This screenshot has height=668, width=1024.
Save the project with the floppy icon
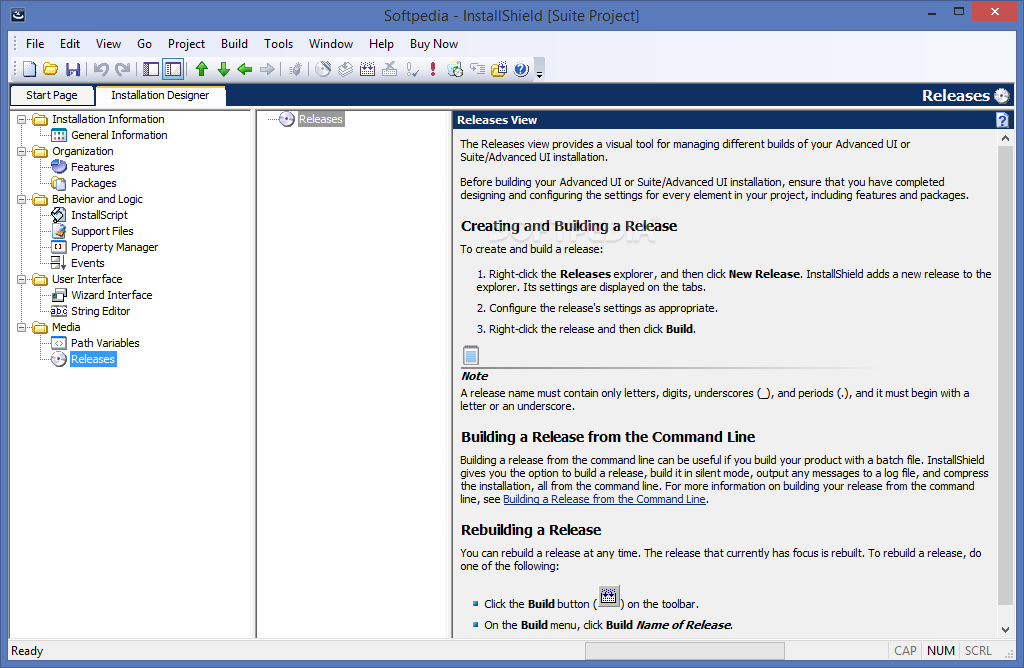(x=72, y=69)
